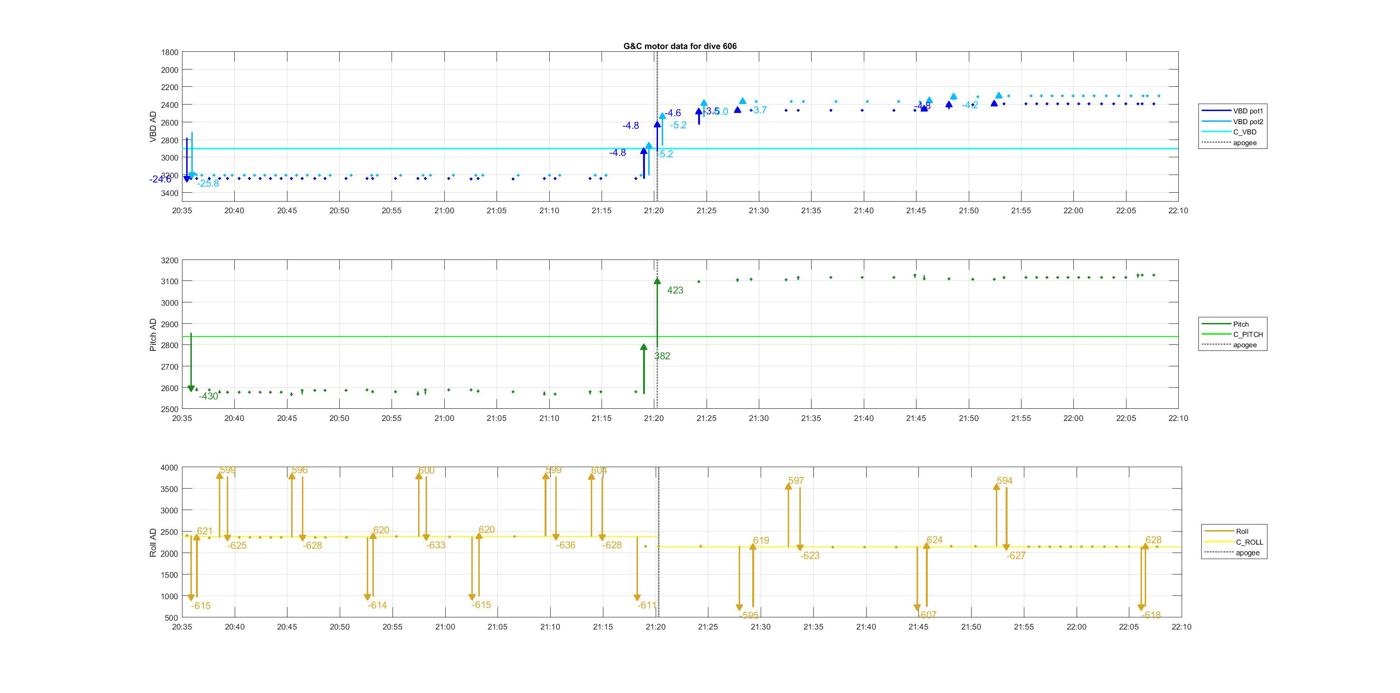Click the "-3.7" data label
This screenshot has width=1400, height=693.
pyautogui.click(x=759, y=111)
